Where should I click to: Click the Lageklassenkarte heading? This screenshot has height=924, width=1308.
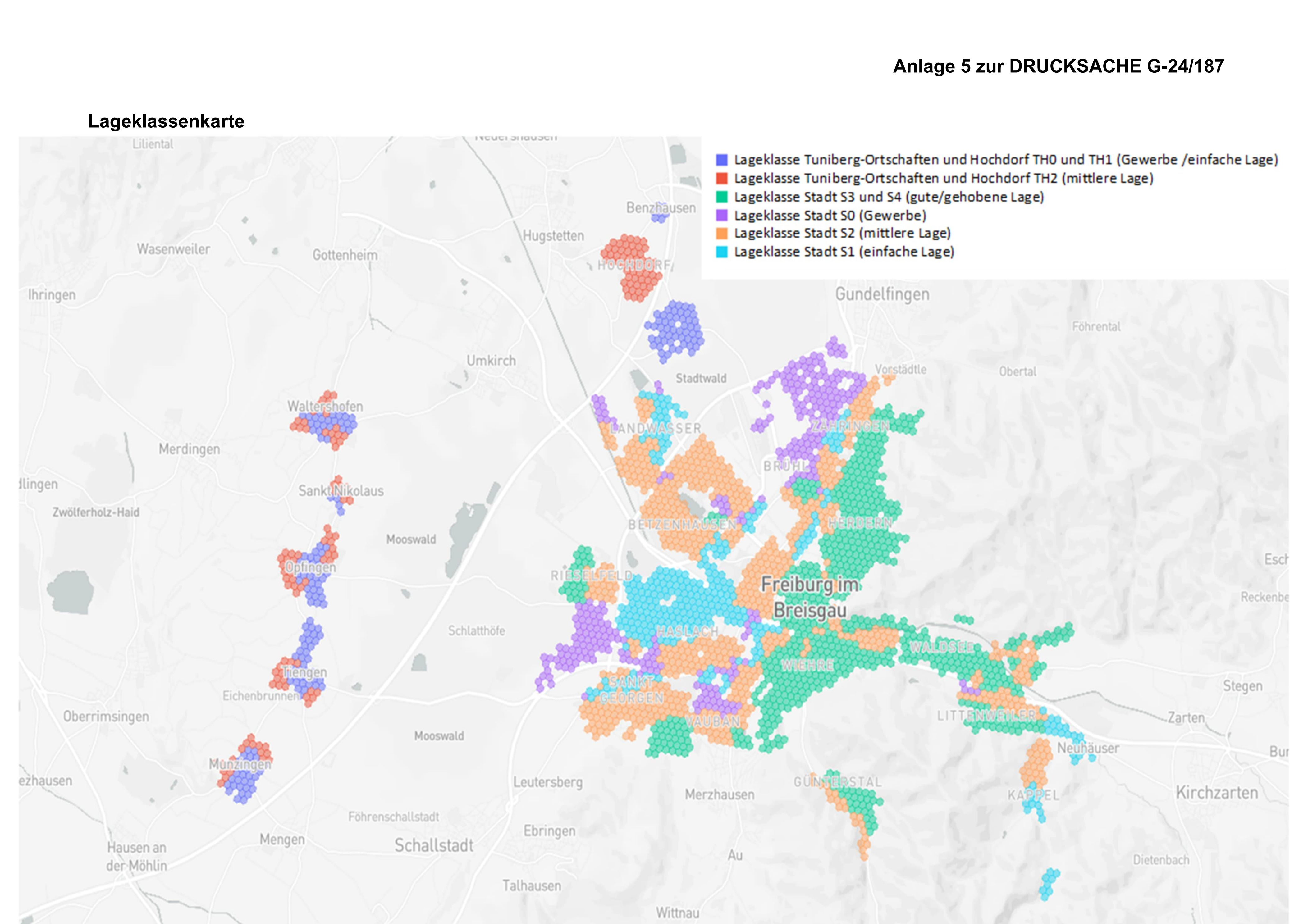pyautogui.click(x=166, y=121)
